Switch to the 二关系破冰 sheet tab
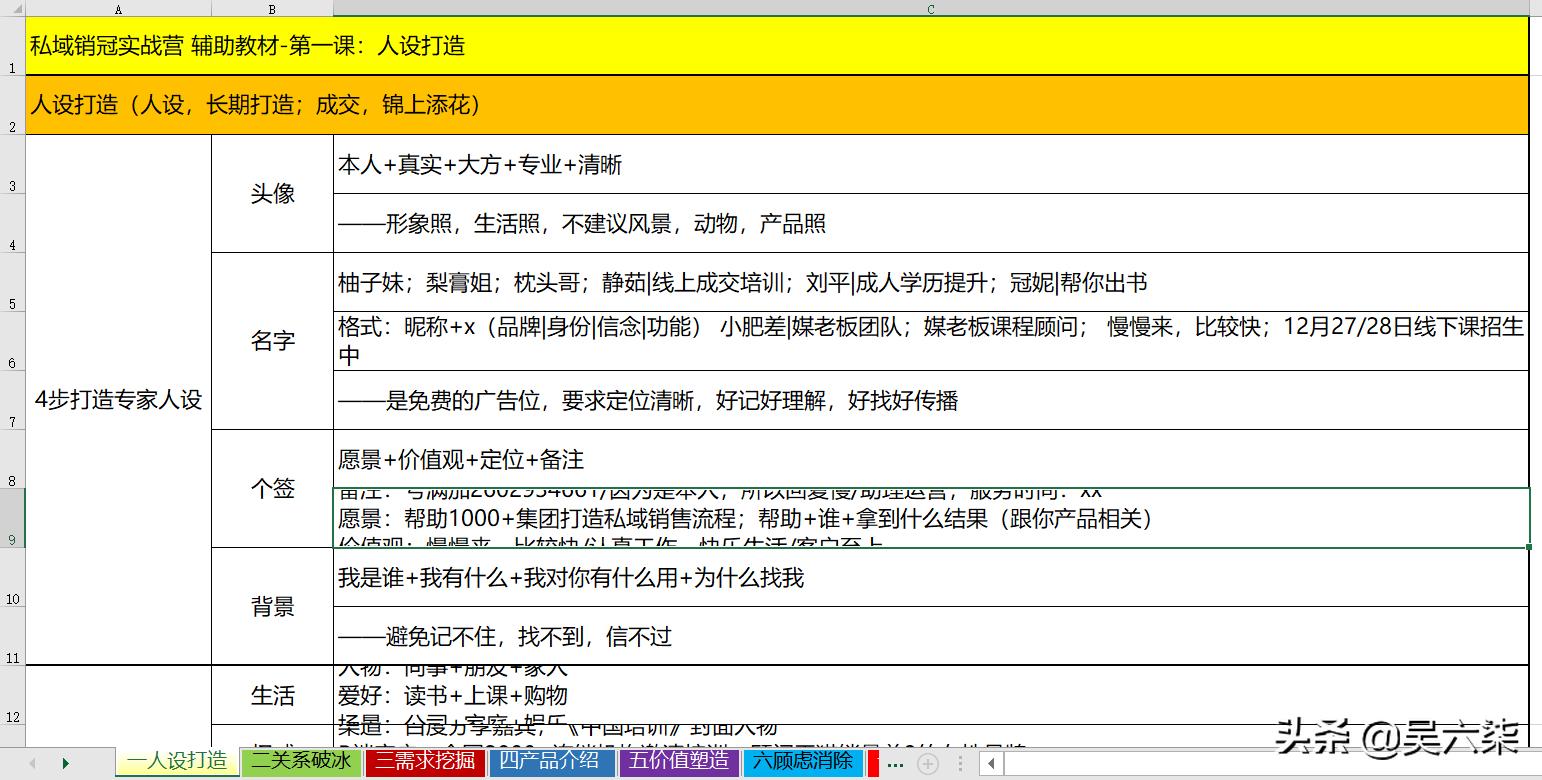This screenshot has height=780, width=1542. click(301, 762)
